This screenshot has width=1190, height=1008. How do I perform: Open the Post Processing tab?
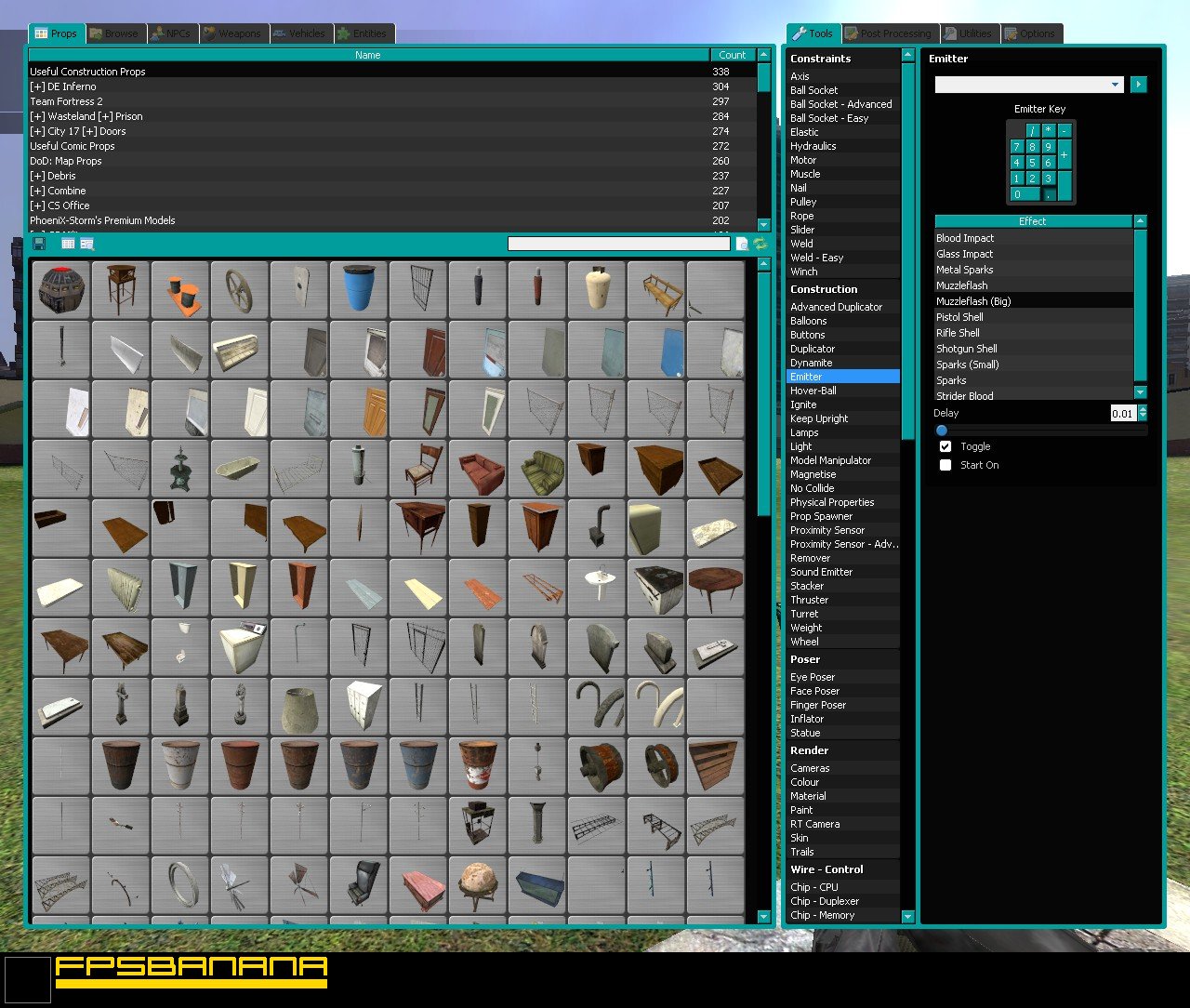point(888,33)
